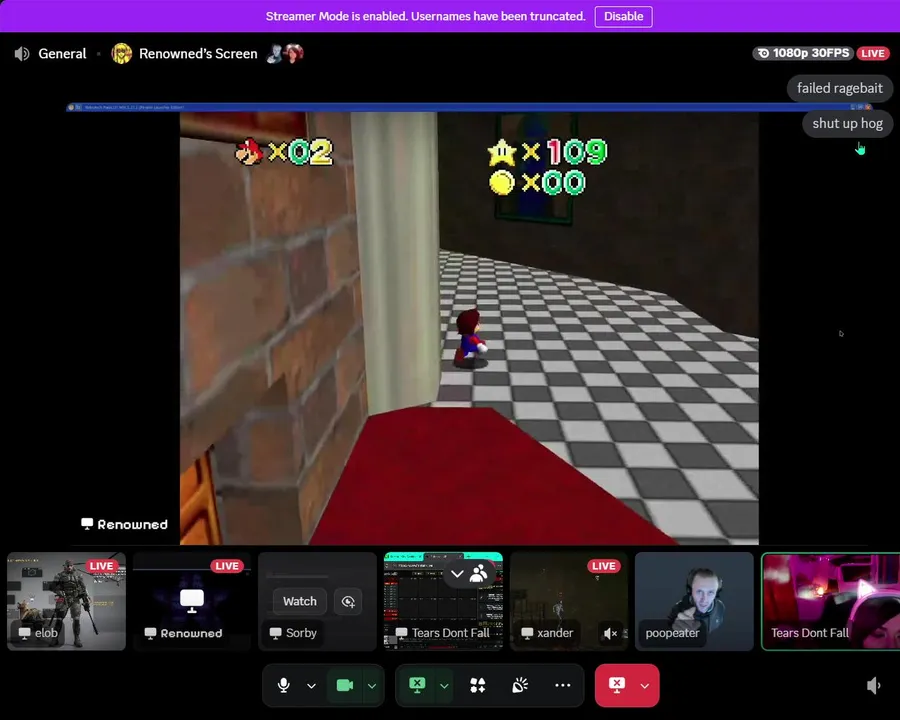Open the 1080p 30FPS stream quality badge
Viewport: 900px width, 720px height.
803,53
